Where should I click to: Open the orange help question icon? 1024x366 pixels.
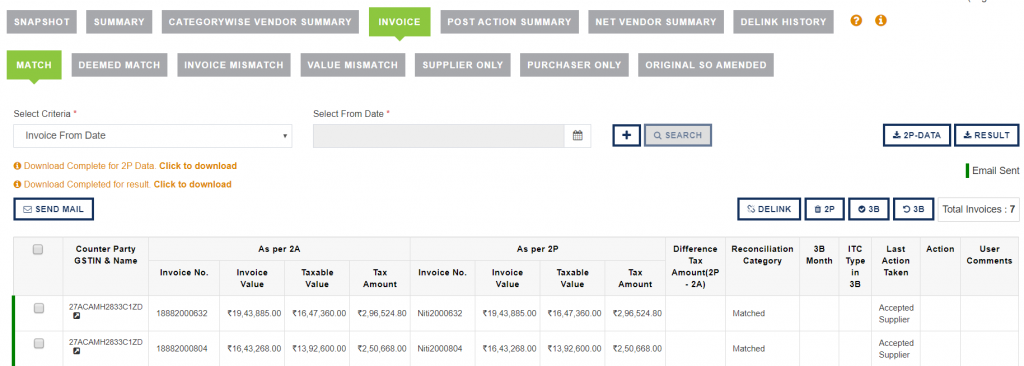click(x=856, y=21)
